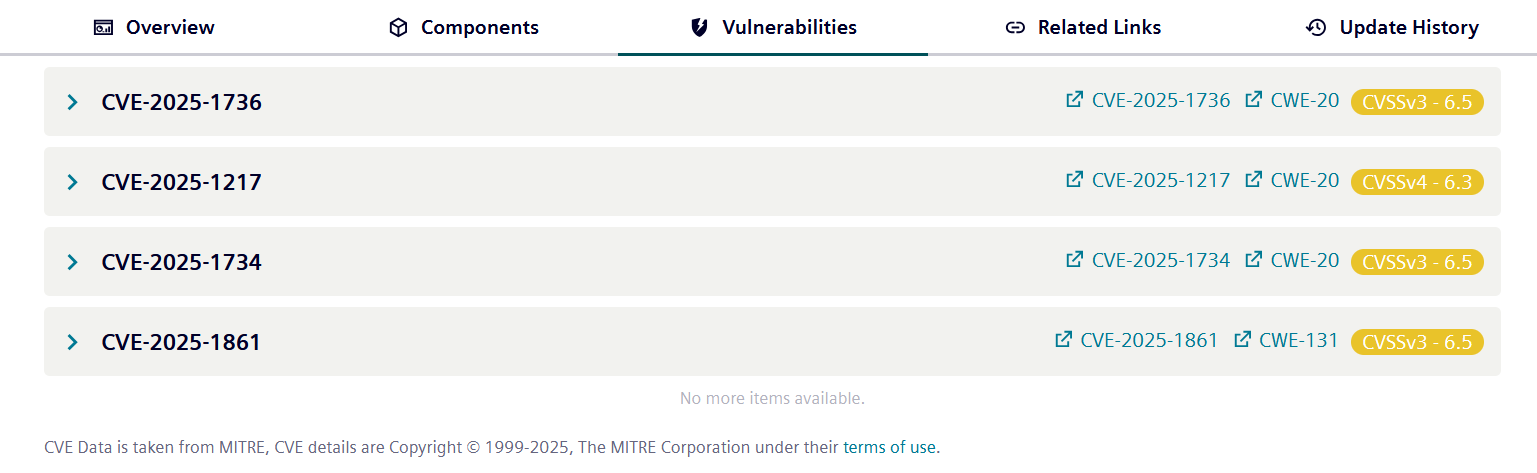This screenshot has width=1537, height=473.
Task: Expand the CVE-2025-1734 row chevron
Action: pos(72,262)
